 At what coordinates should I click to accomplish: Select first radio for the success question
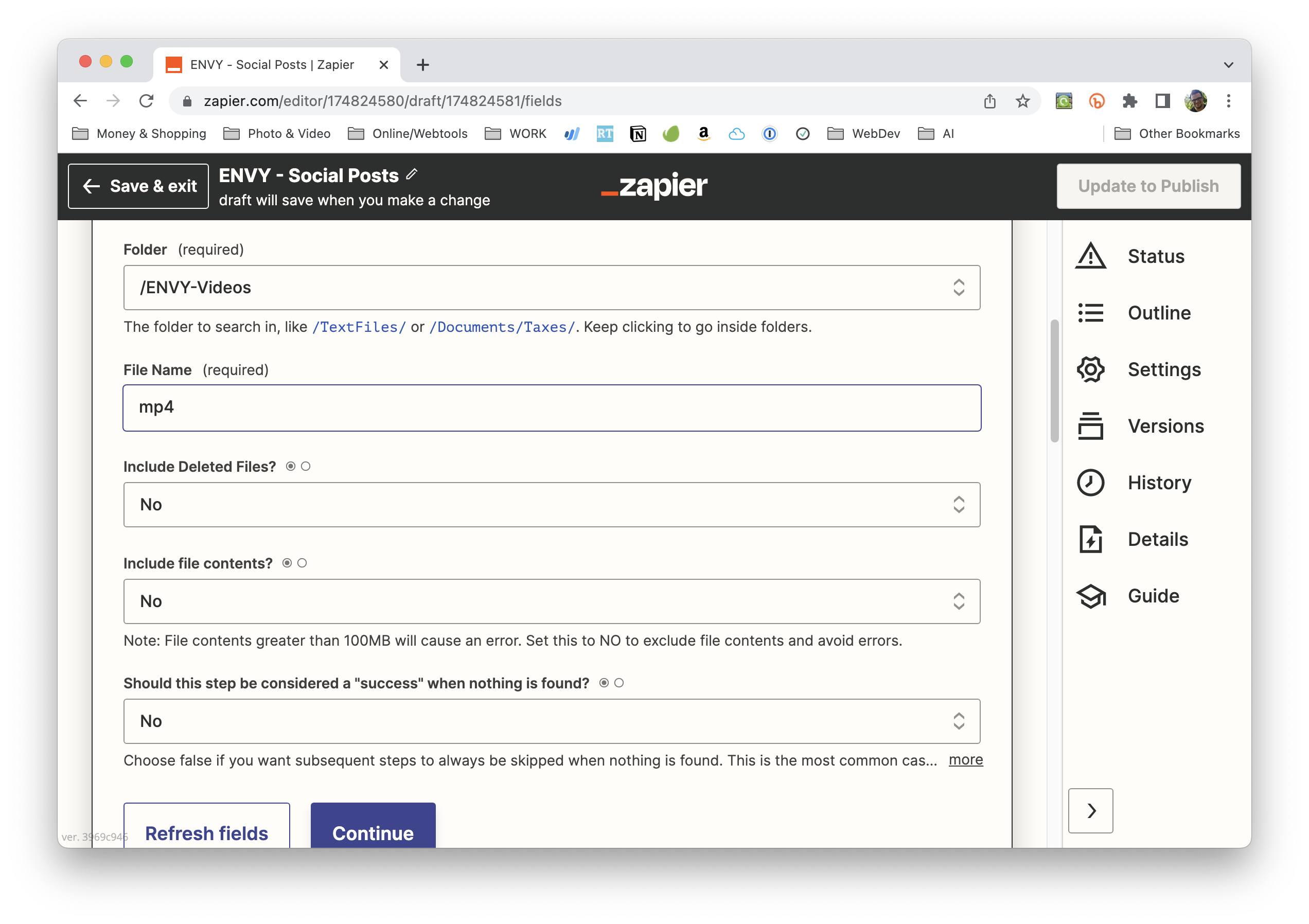coord(604,683)
